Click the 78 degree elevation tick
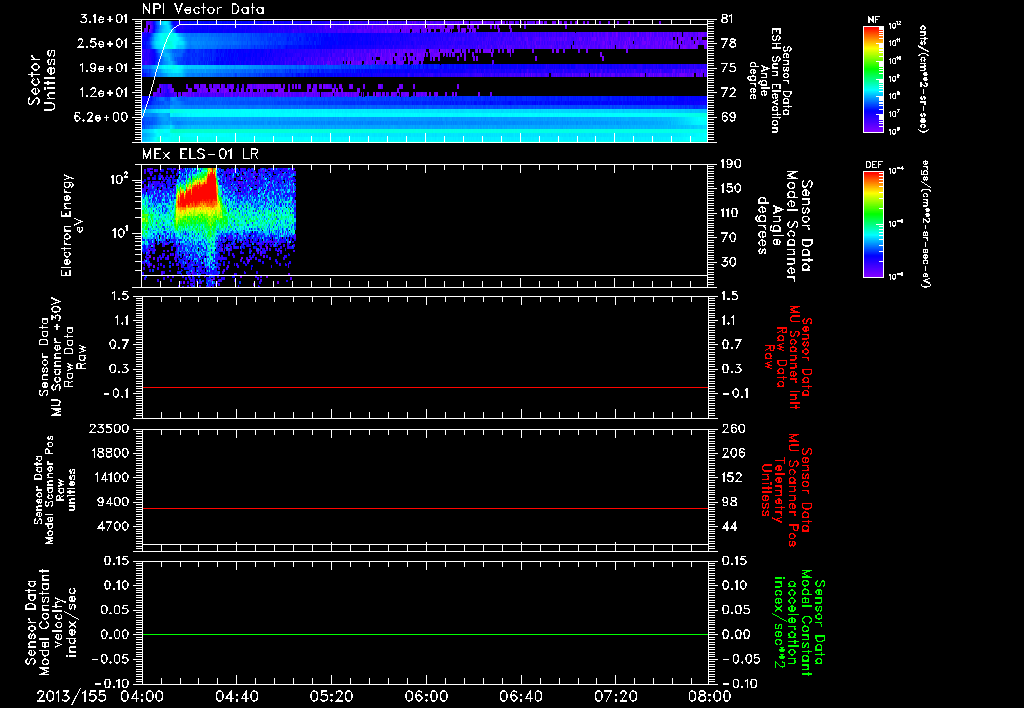The image size is (1024, 708). (728, 43)
